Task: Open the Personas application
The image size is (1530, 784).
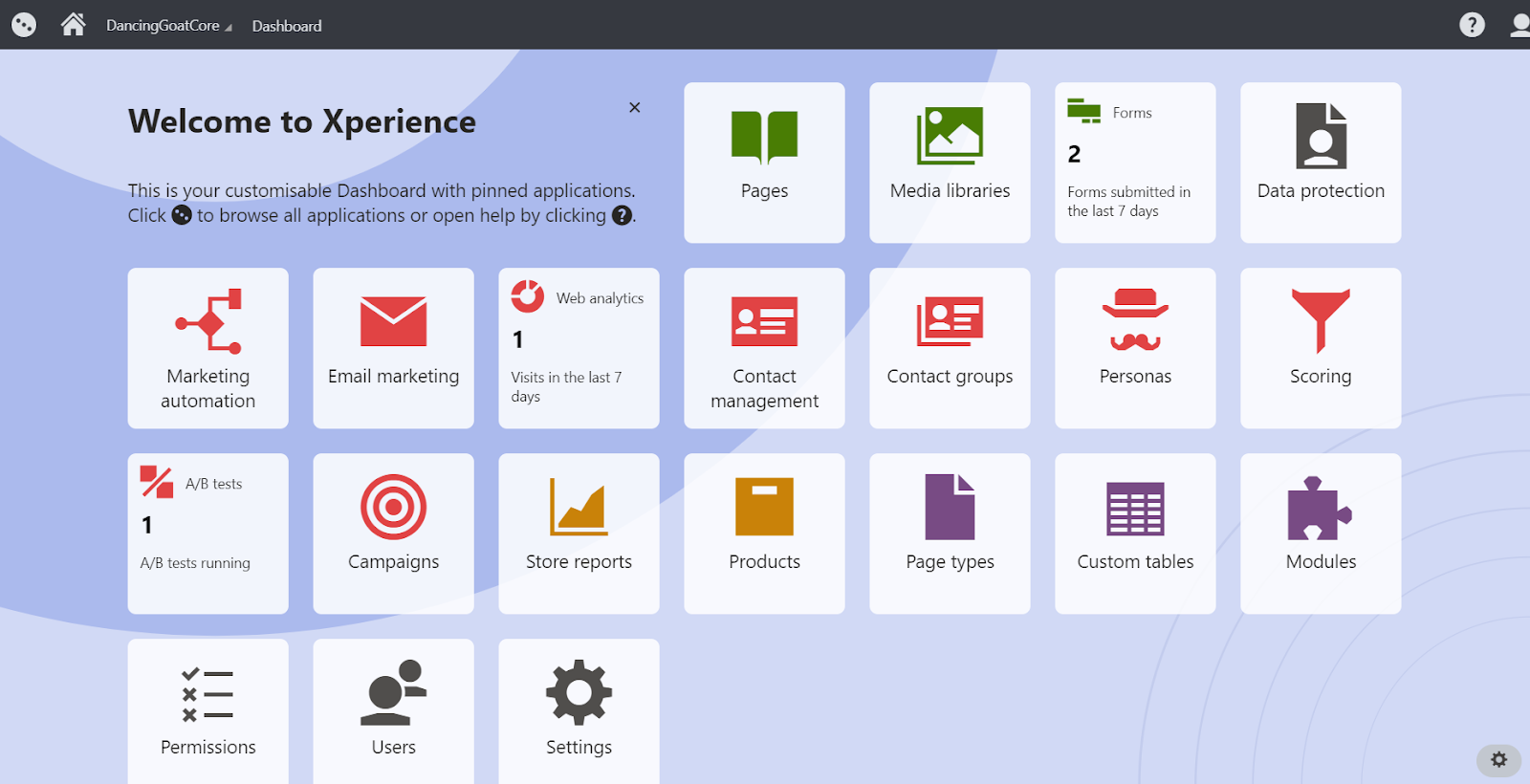Action: 1135,348
